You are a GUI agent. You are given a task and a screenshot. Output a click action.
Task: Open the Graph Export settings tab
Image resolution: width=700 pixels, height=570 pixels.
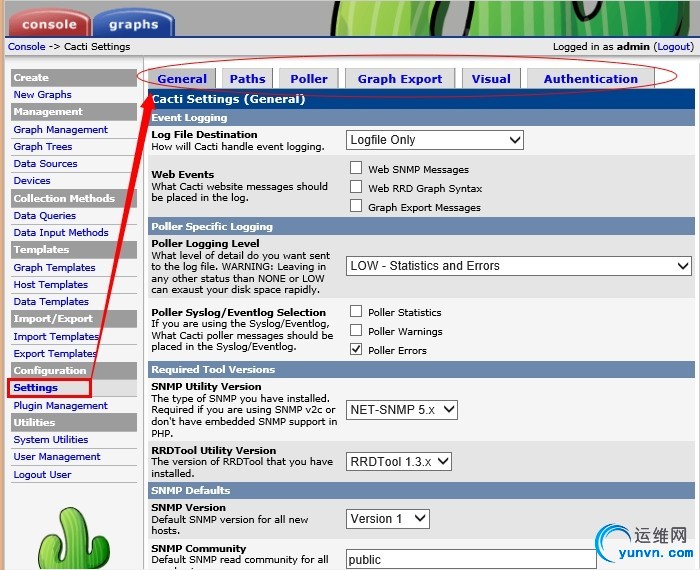click(x=400, y=79)
